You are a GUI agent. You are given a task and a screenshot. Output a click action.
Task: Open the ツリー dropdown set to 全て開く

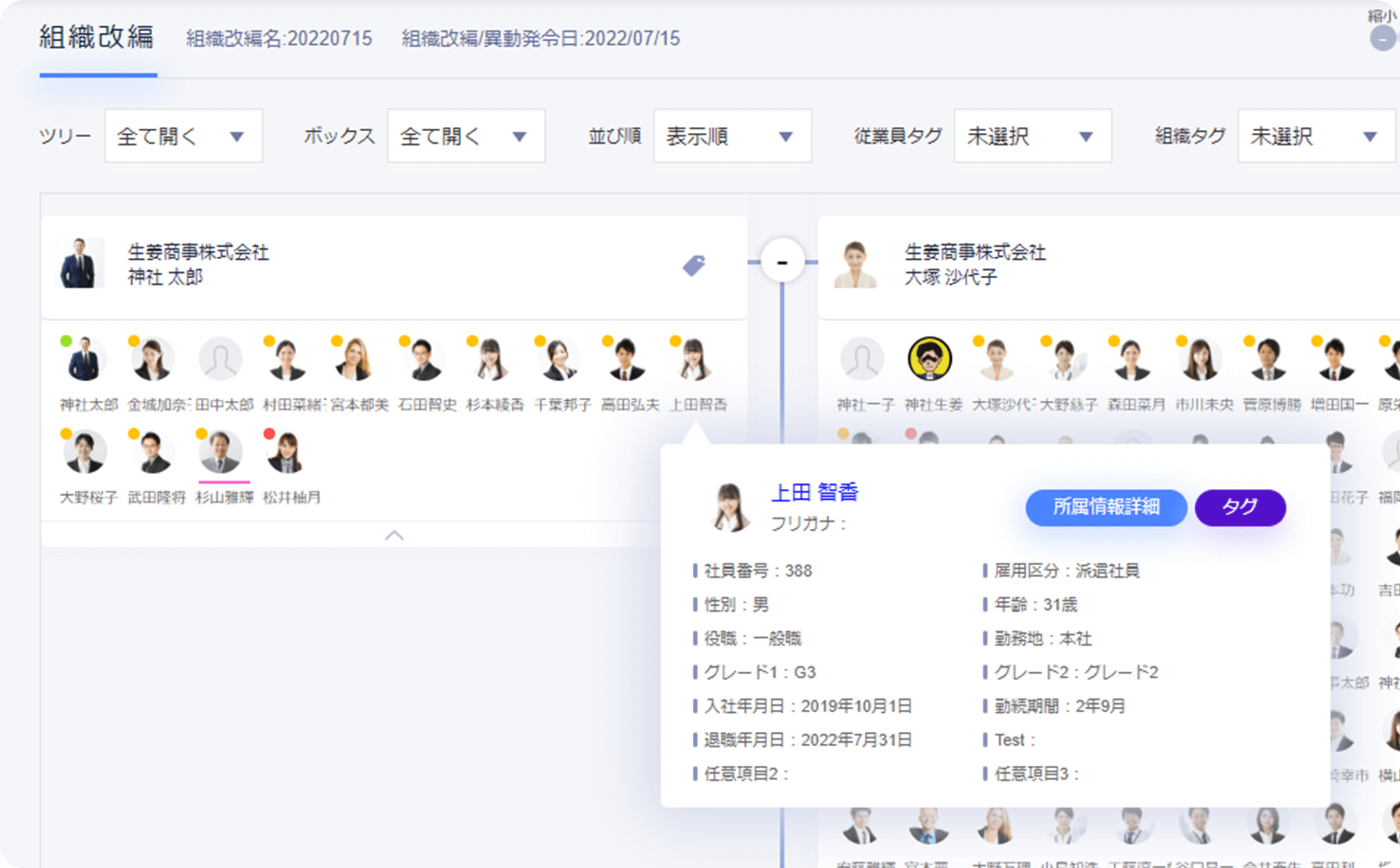coord(183,136)
